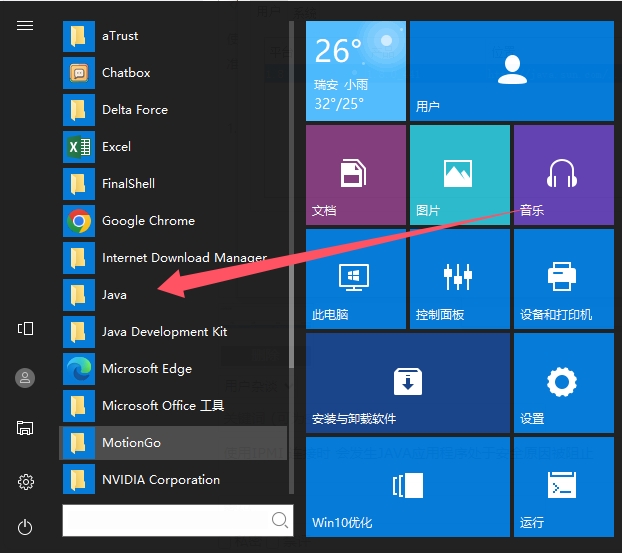Launch Google Chrome icon
This screenshot has height=553, width=622.
click(79, 221)
